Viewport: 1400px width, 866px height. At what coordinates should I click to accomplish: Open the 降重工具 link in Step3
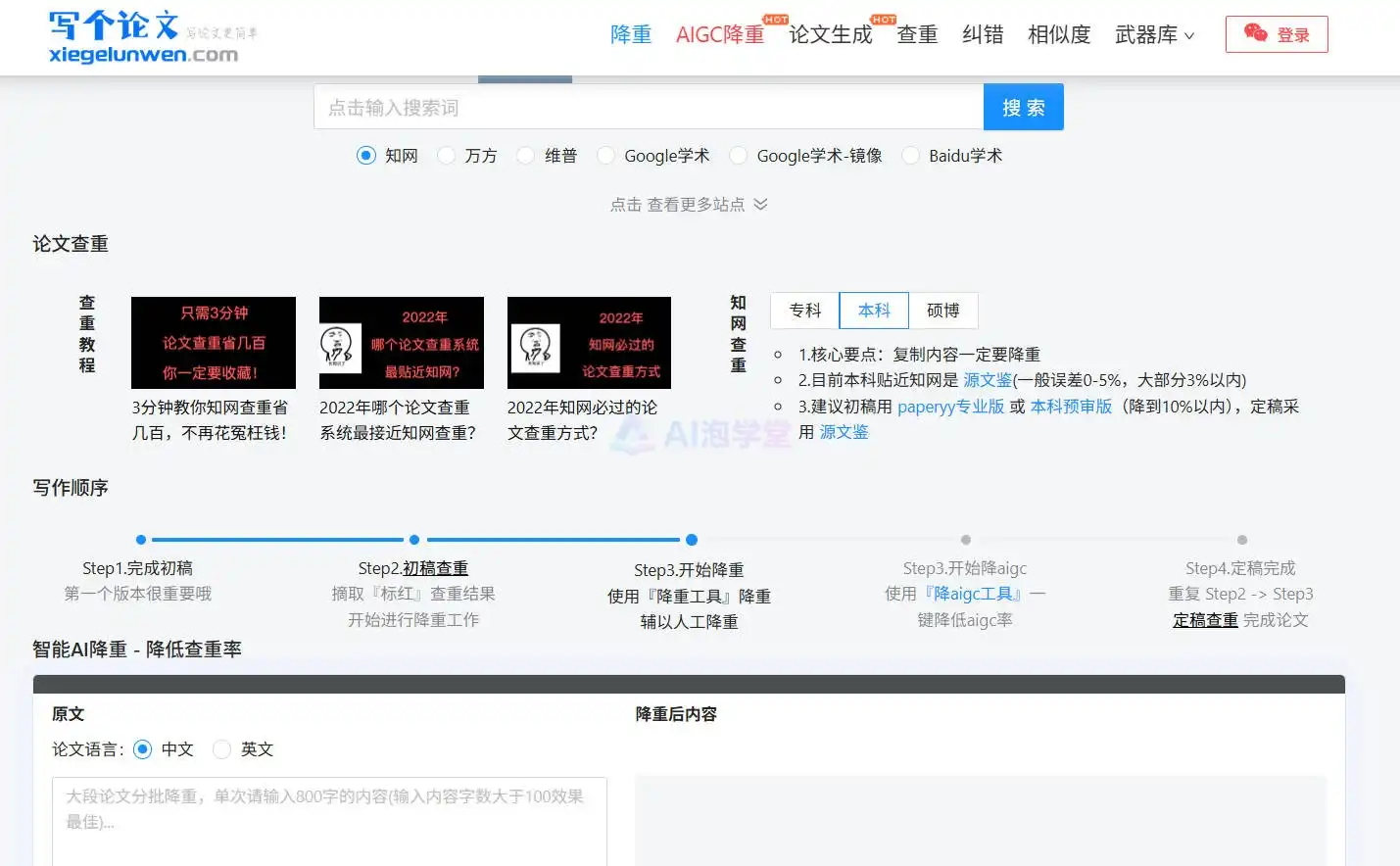tap(689, 596)
